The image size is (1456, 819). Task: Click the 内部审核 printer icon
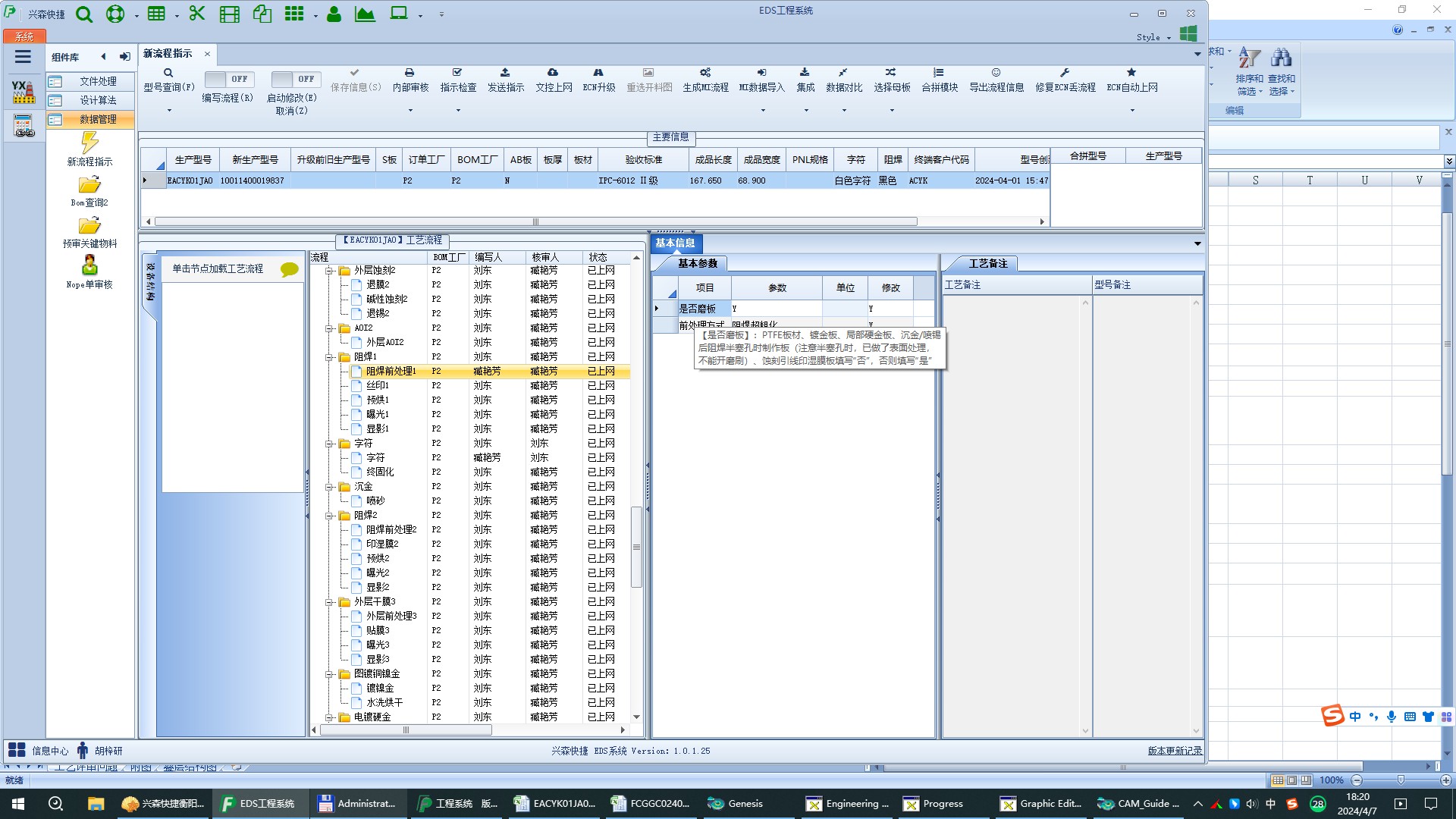409,73
